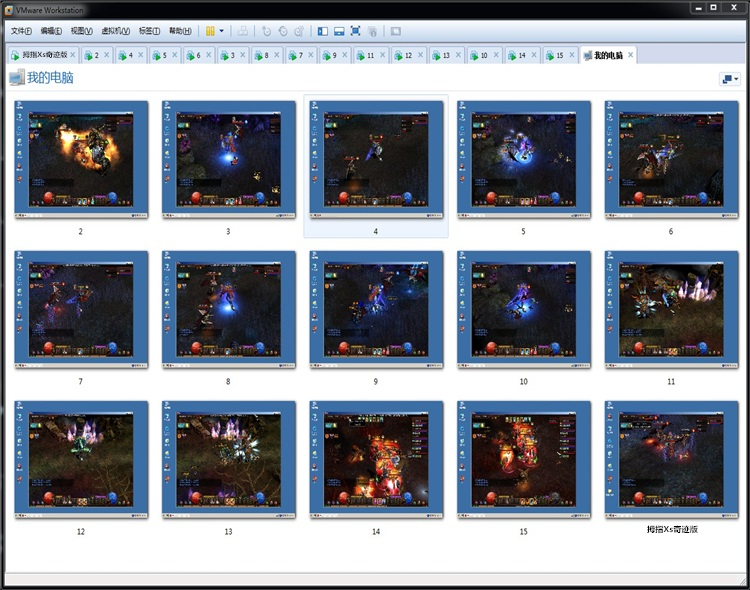Image resolution: width=750 pixels, height=590 pixels.
Task: Select VM 2 thumbnail
Action: click(81, 160)
